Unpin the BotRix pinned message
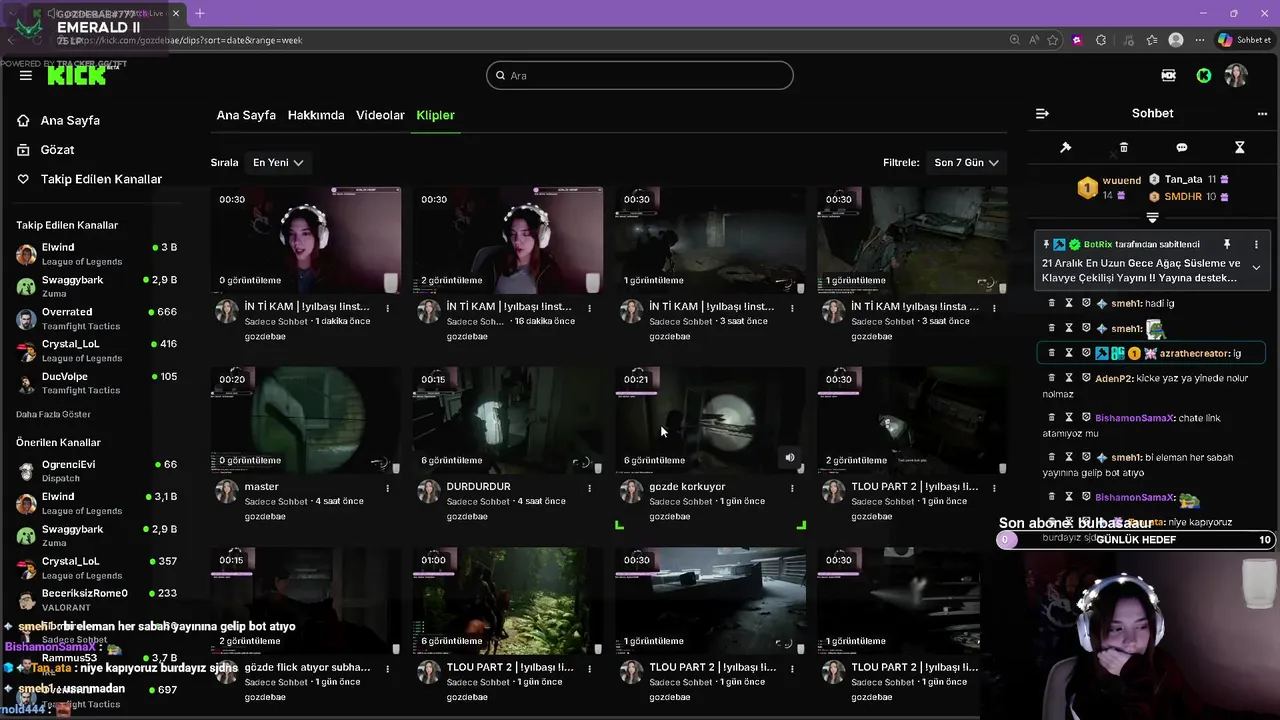The height and width of the screenshot is (720, 1280). pyautogui.click(x=1227, y=244)
